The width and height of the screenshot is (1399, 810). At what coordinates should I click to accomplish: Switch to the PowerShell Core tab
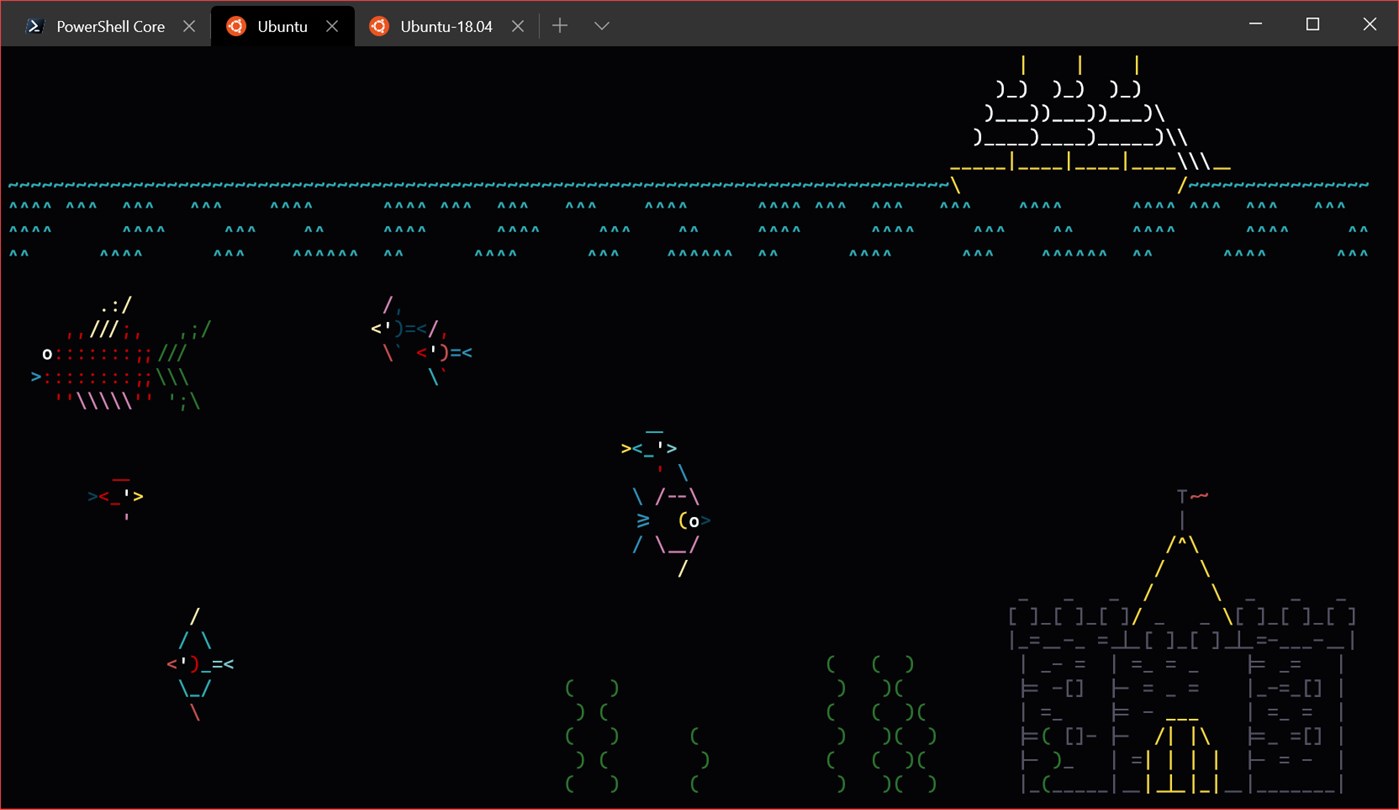tap(106, 27)
